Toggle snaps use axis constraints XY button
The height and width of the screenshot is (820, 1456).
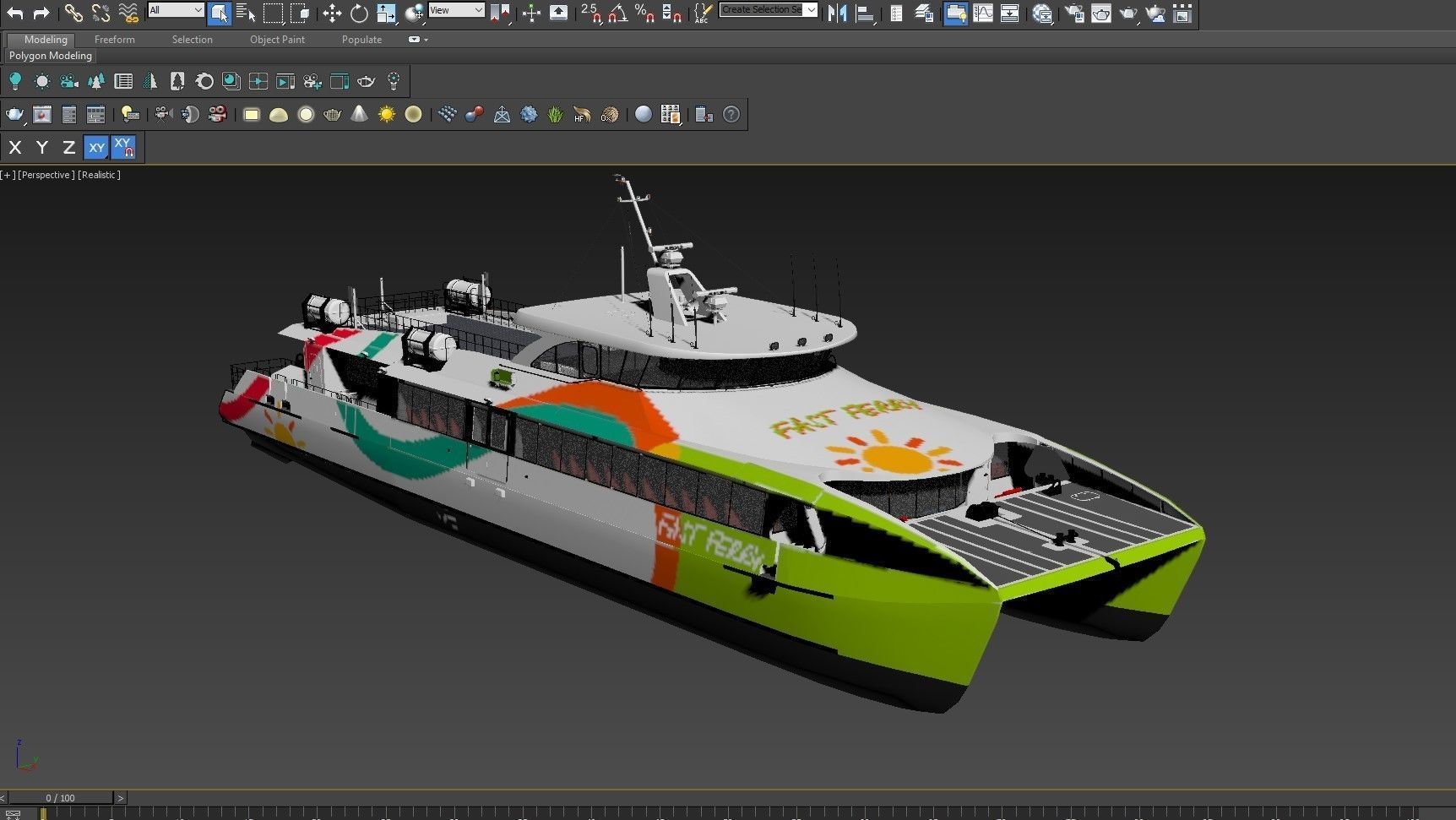click(x=123, y=148)
